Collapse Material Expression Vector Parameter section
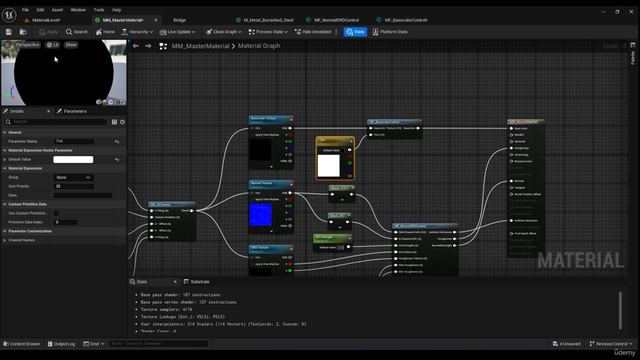 [x=5, y=150]
